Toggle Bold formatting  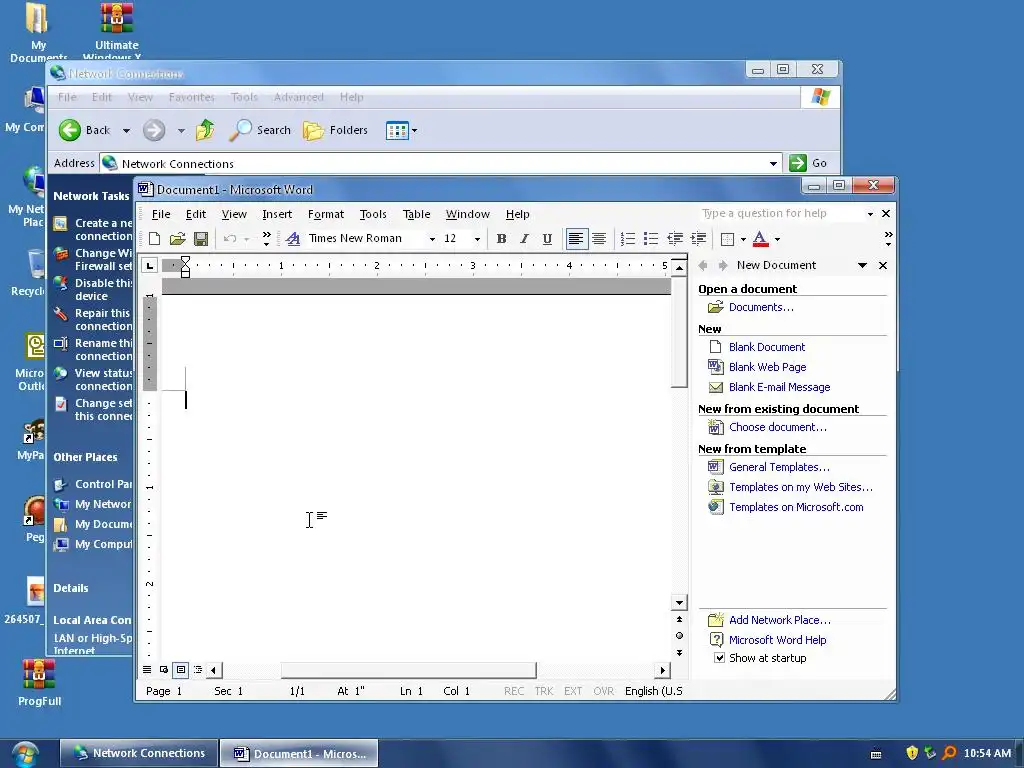click(x=501, y=239)
